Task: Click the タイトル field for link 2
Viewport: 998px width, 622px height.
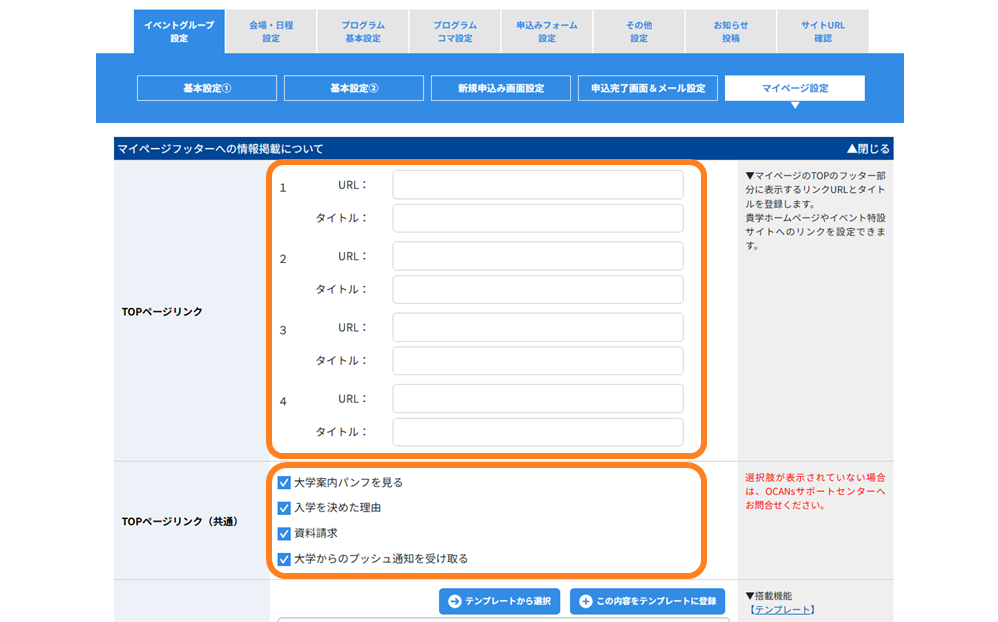Action: (x=538, y=290)
